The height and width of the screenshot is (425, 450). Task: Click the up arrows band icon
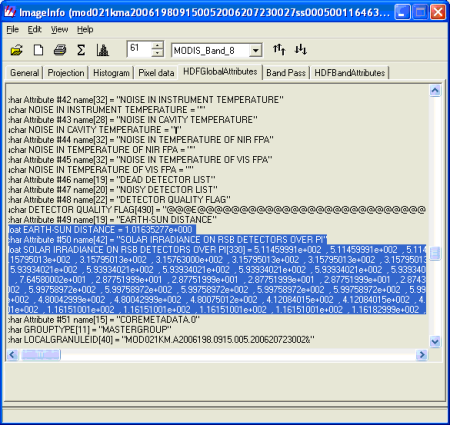(x=279, y=50)
